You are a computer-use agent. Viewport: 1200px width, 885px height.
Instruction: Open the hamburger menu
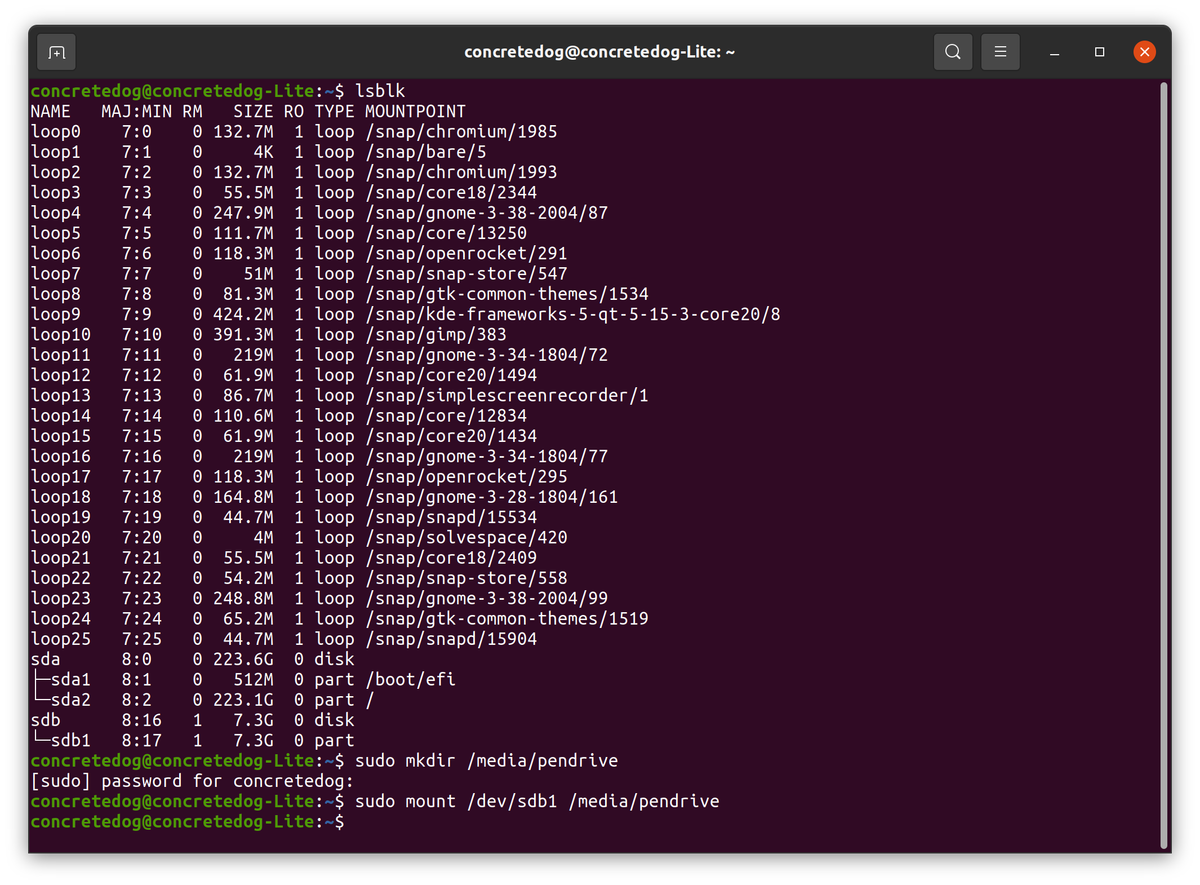(x=1000, y=51)
